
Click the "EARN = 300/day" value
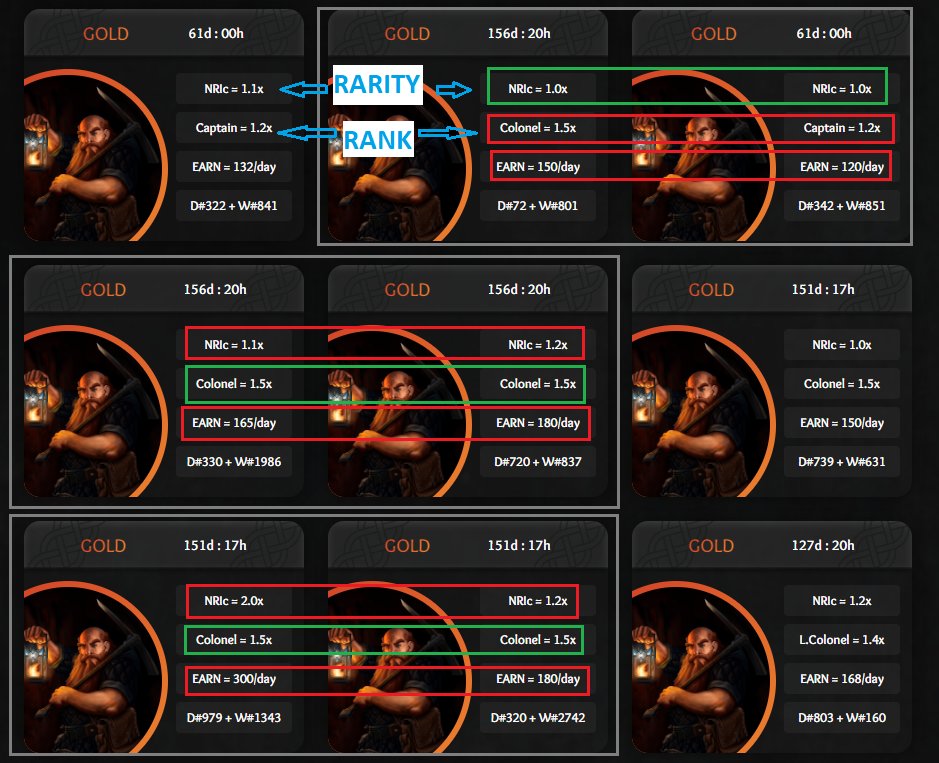click(x=234, y=679)
